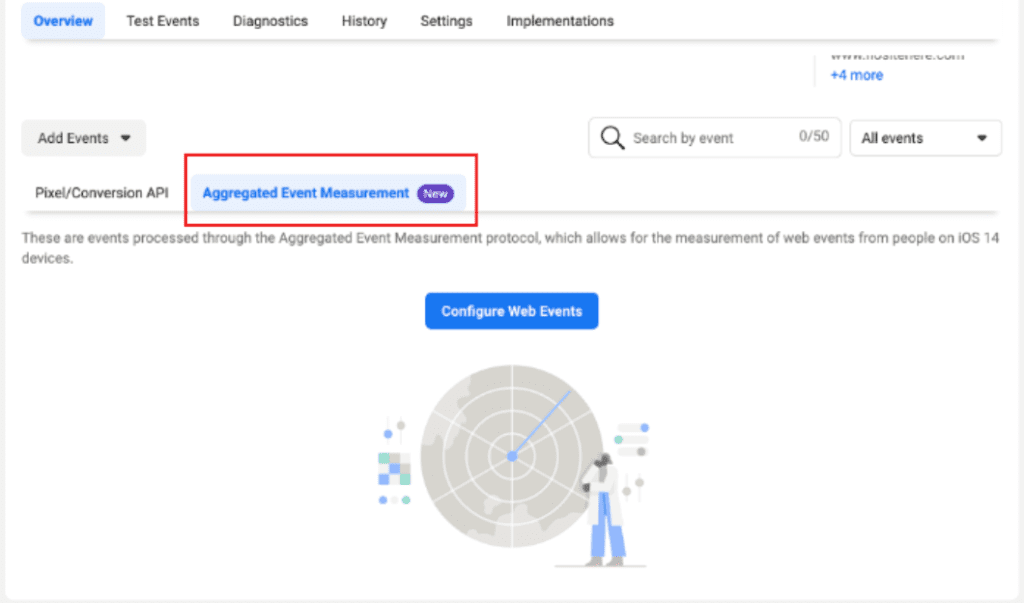Image resolution: width=1024 pixels, height=603 pixels.
Task: Expand the +4 more websites link
Action: click(856, 74)
